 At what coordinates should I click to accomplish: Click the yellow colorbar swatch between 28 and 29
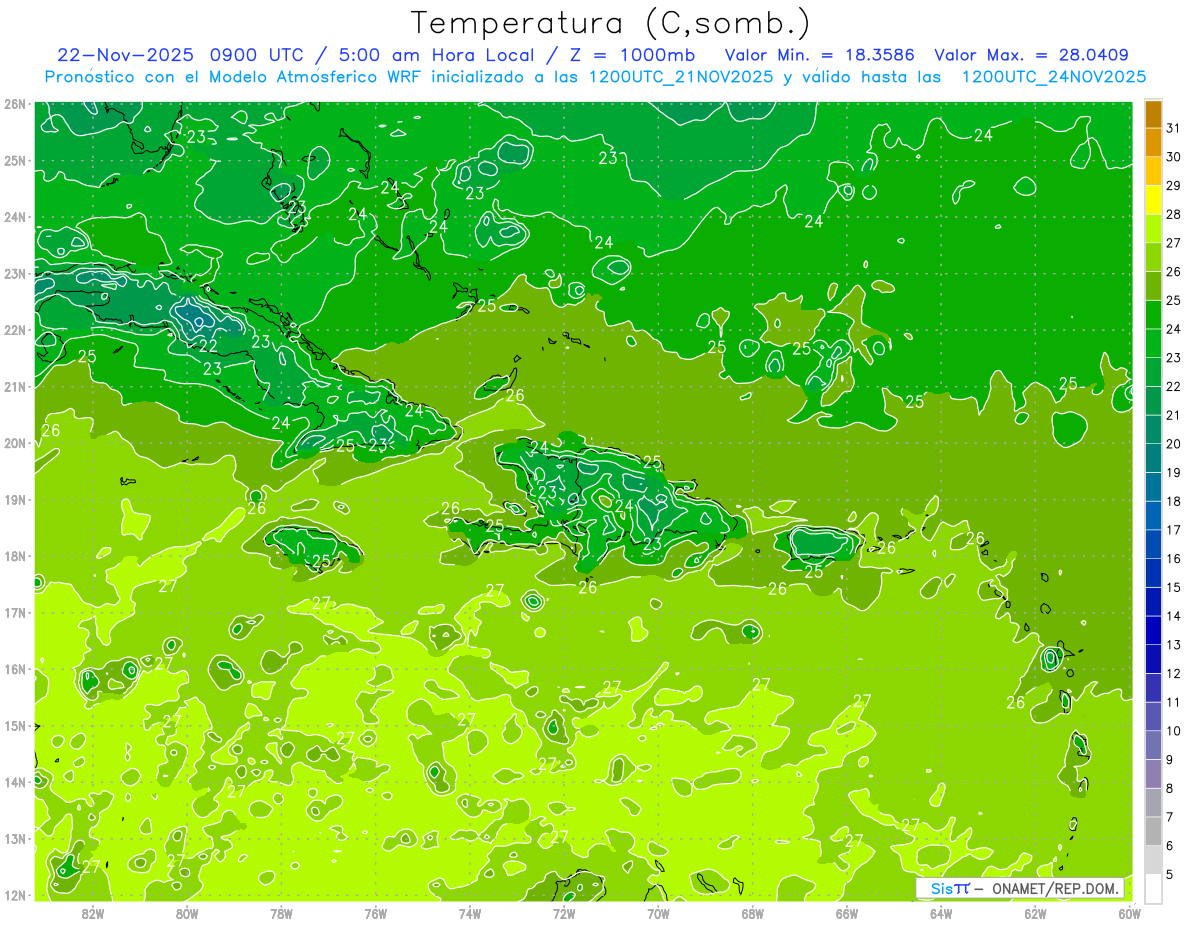(1153, 201)
